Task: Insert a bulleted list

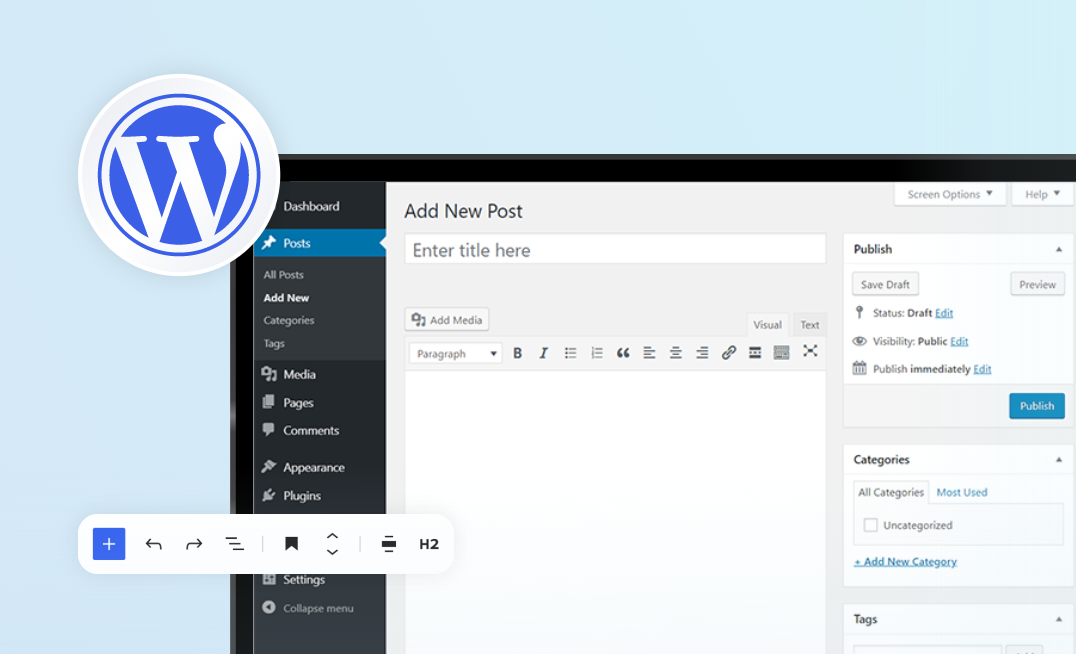Action: click(570, 352)
